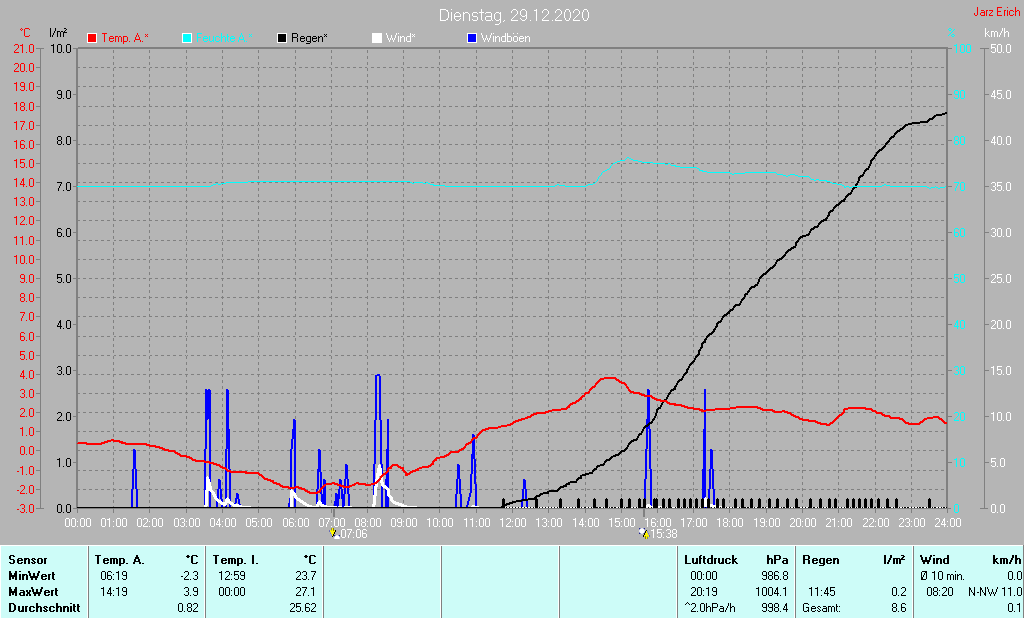
Task: Click the 'Gesamt:' rain total label
Action: (x=821, y=607)
